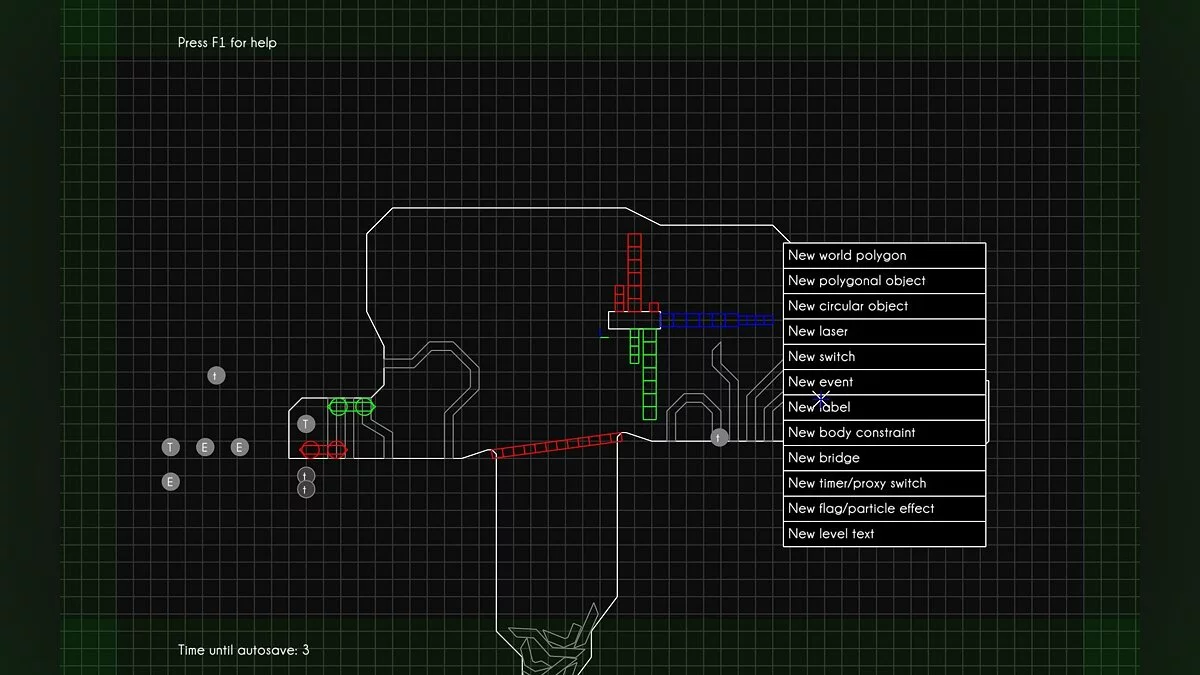This screenshot has height=675, width=1200.
Task: Select the 'T' marker inside the small room
Action: click(x=307, y=424)
